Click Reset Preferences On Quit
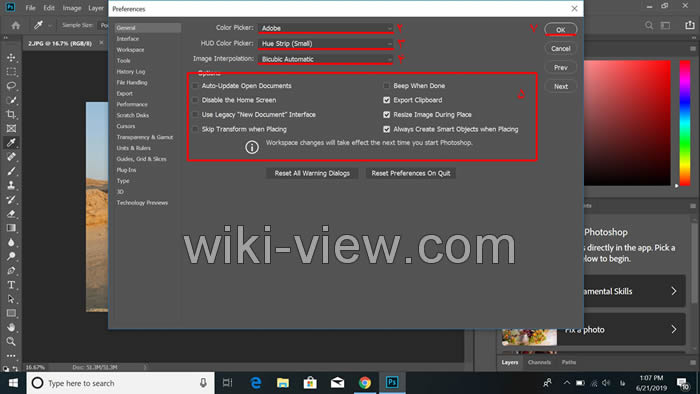The image size is (700, 394). coord(411,173)
